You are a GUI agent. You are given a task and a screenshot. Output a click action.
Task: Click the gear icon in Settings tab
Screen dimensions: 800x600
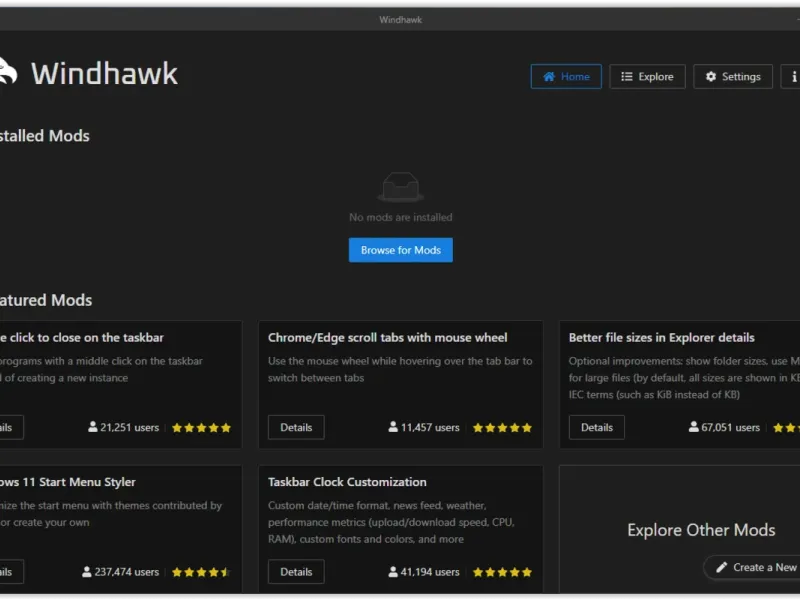711,77
